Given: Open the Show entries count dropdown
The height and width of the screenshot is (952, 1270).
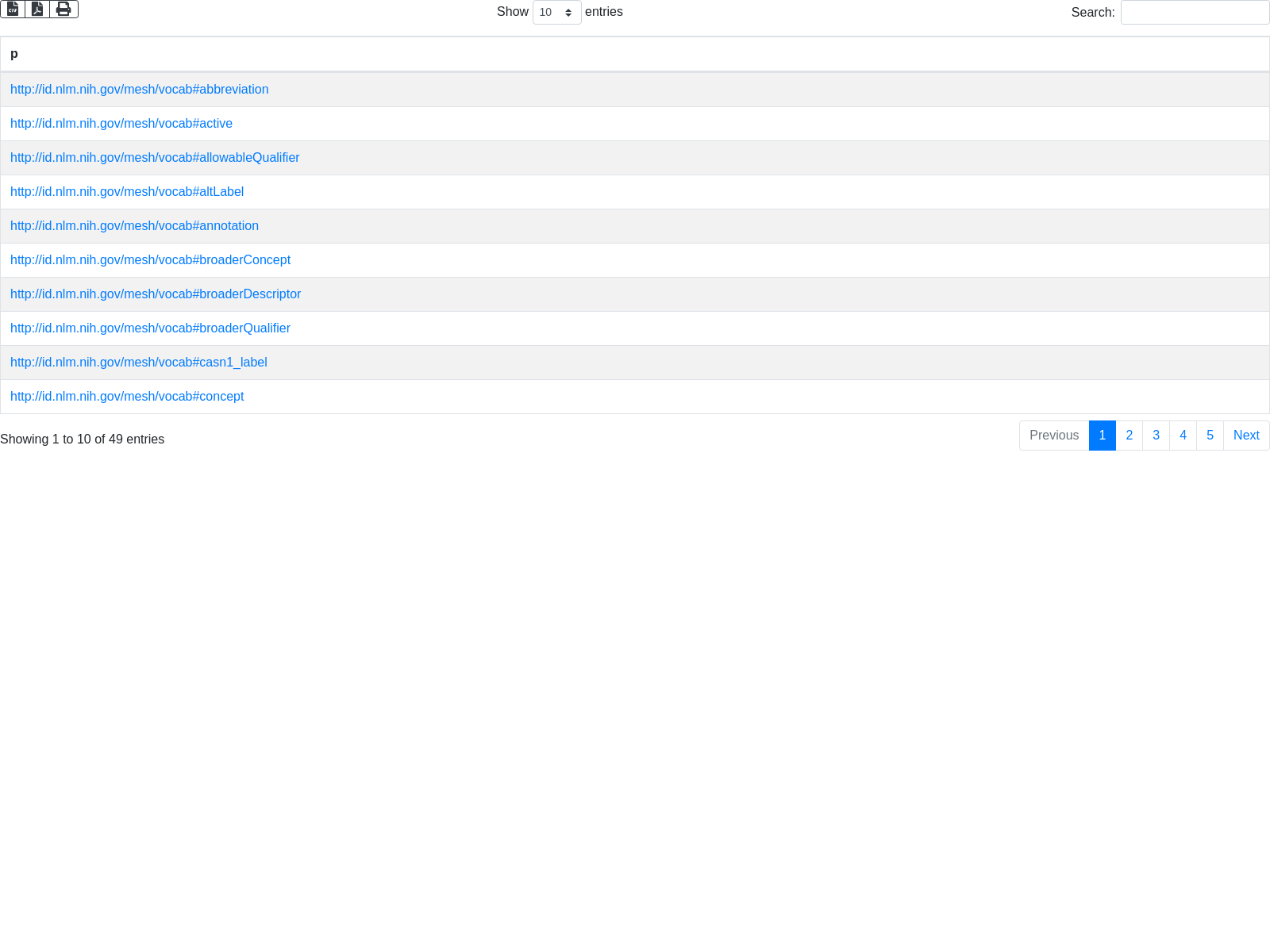Looking at the screenshot, I should [556, 12].
